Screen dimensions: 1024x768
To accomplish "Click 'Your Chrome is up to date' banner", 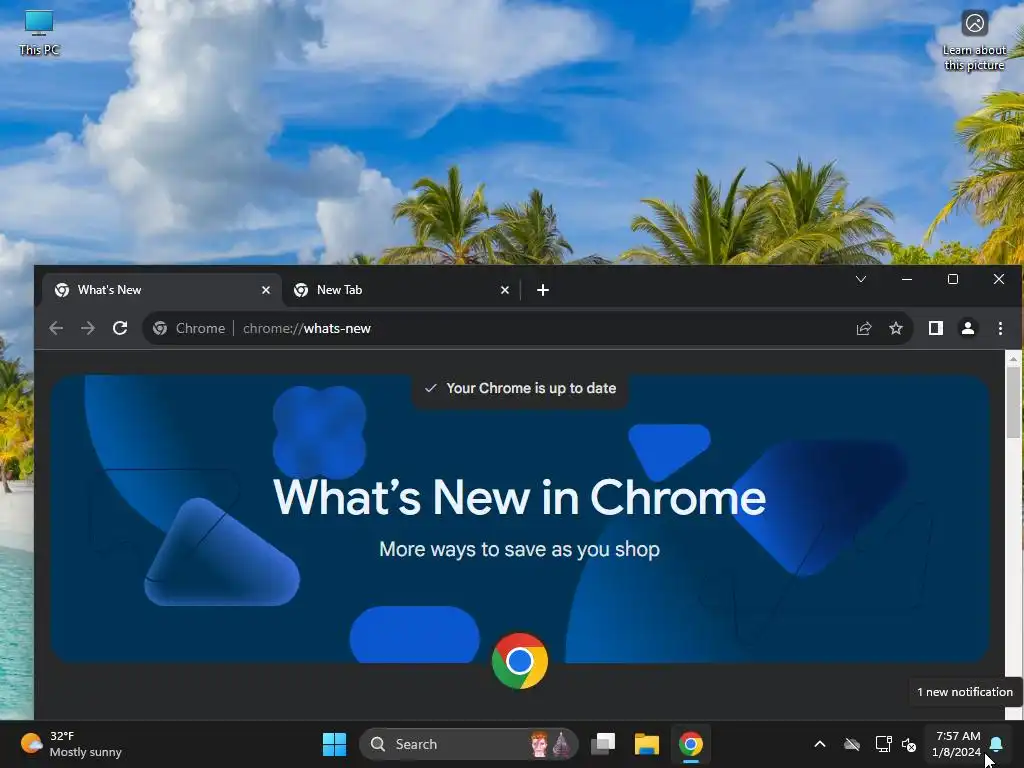I will (x=520, y=389).
